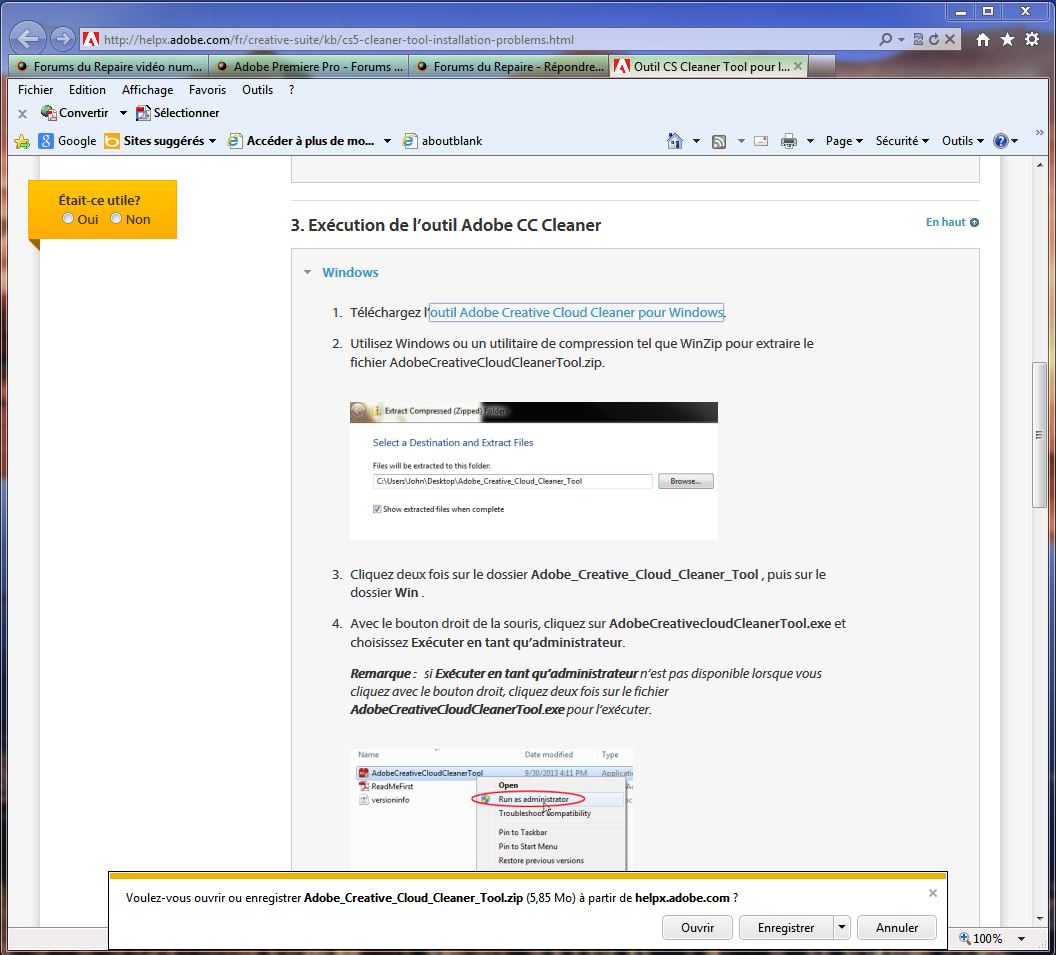The image size is (1056, 955).
Task: Click the search magnifier in address bar
Action: click(886, 39)
